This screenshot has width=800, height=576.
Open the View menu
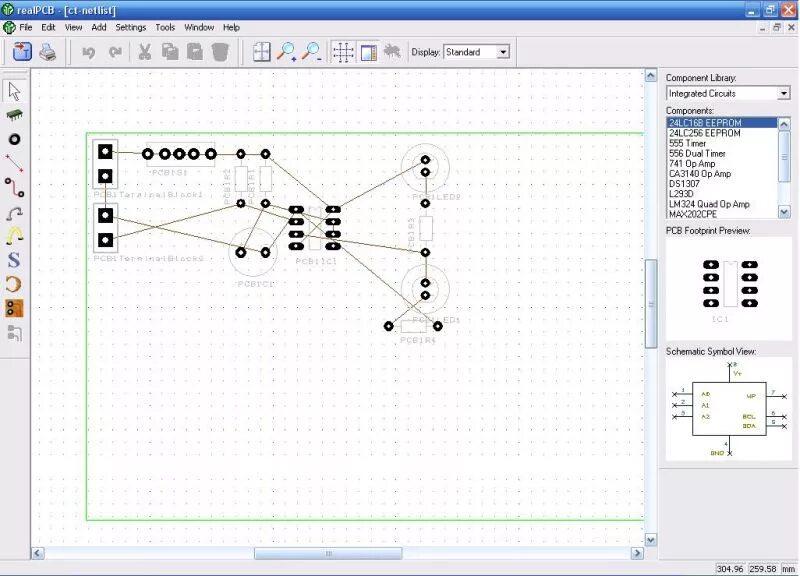(73, 28)
